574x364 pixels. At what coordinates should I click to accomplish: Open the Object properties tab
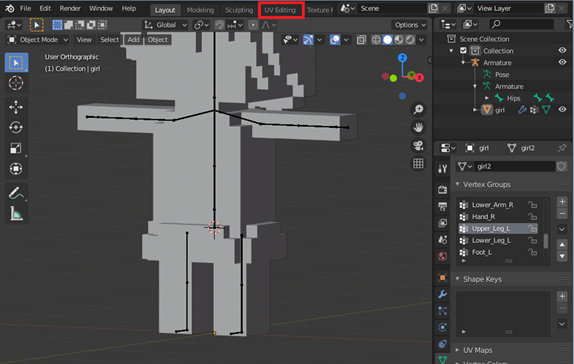pyautogui.click(x=442, y=278)
